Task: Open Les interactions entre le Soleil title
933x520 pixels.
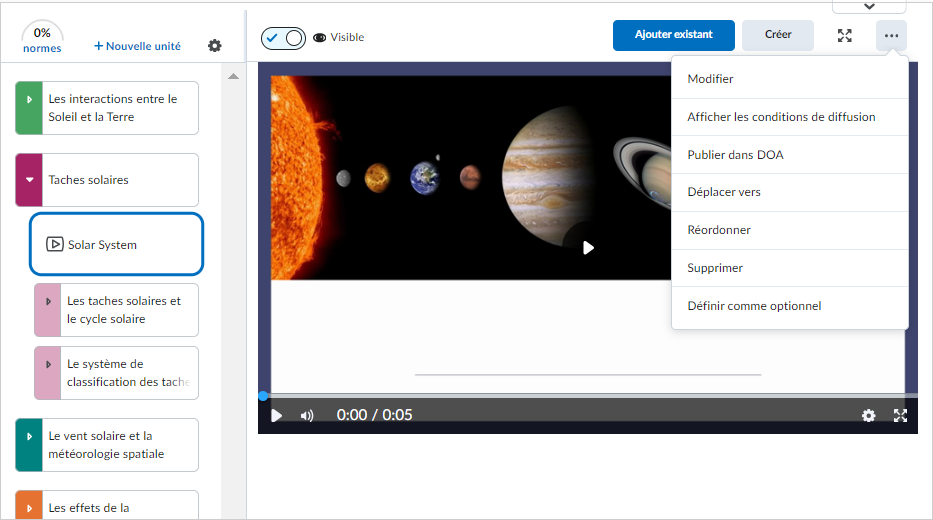Action: [x=113, y=108]
